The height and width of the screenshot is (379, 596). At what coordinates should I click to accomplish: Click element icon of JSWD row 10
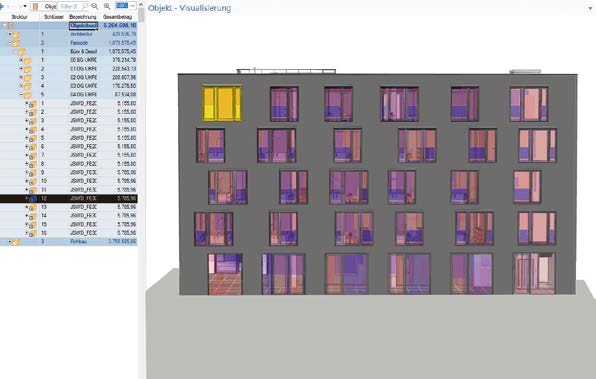point(33,181)
